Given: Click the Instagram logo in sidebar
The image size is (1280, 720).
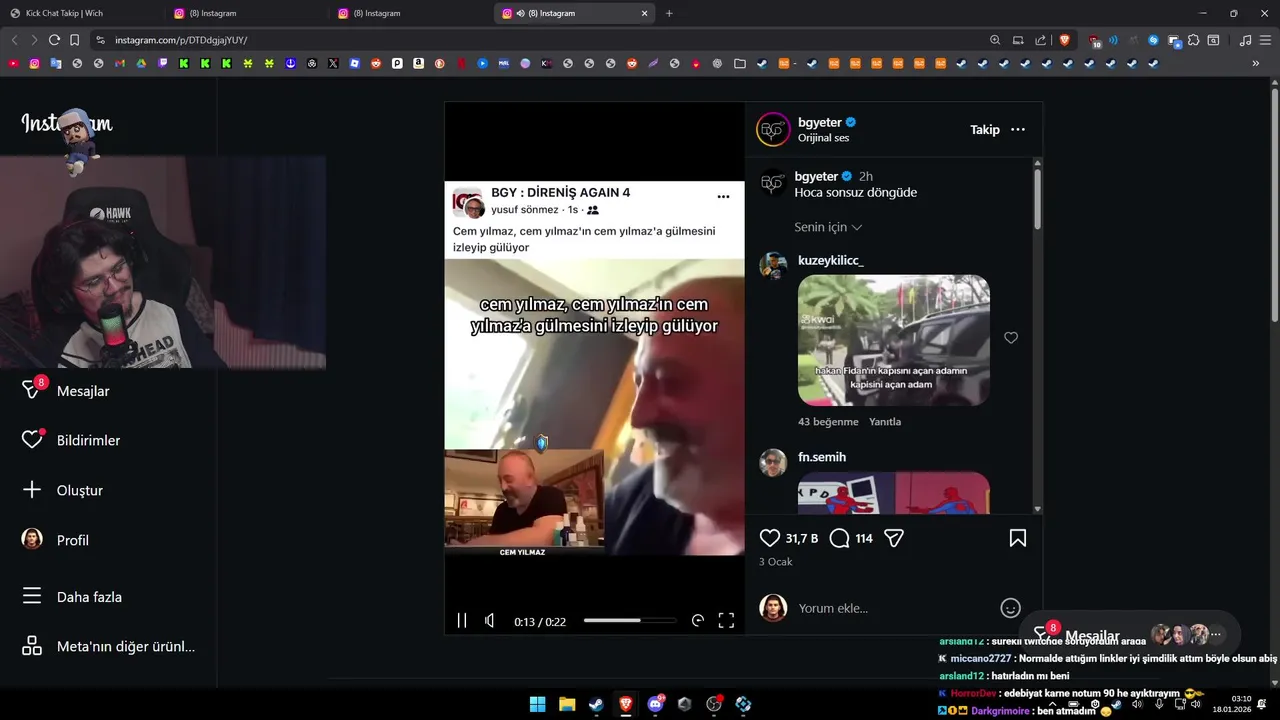Looking at the screenshot, I should click(67, 124).
